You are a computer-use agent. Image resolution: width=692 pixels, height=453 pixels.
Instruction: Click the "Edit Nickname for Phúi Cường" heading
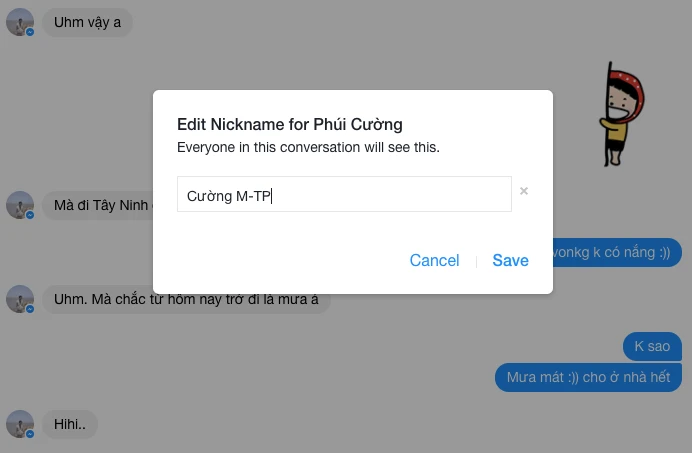click(x=290, y=125)
